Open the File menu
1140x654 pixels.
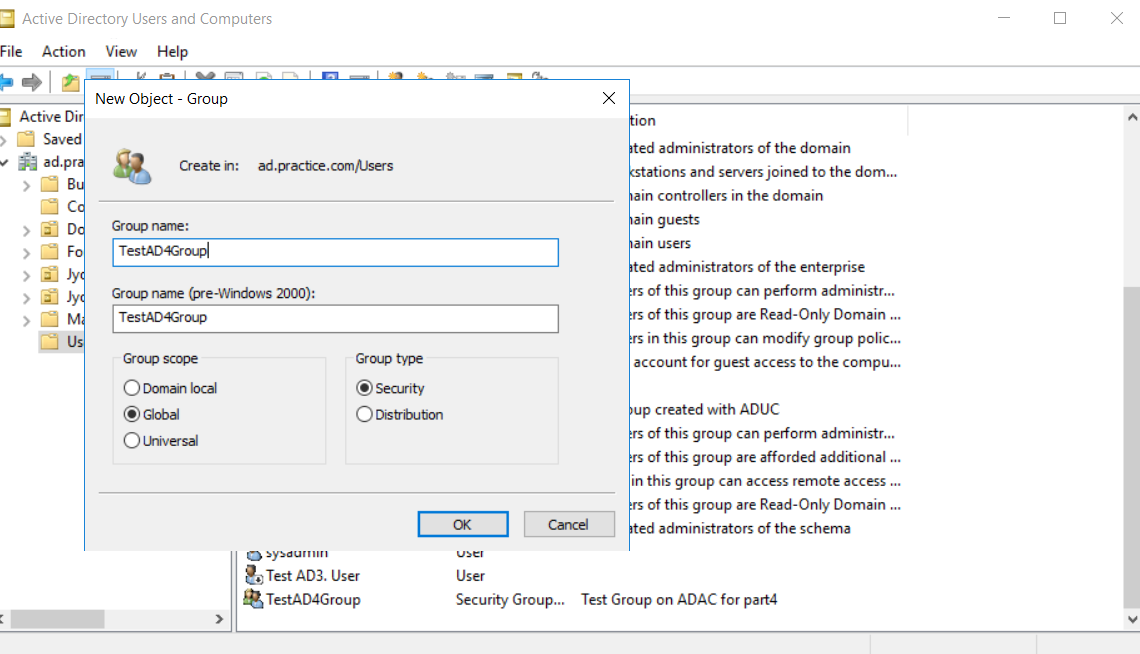point(11,52)
